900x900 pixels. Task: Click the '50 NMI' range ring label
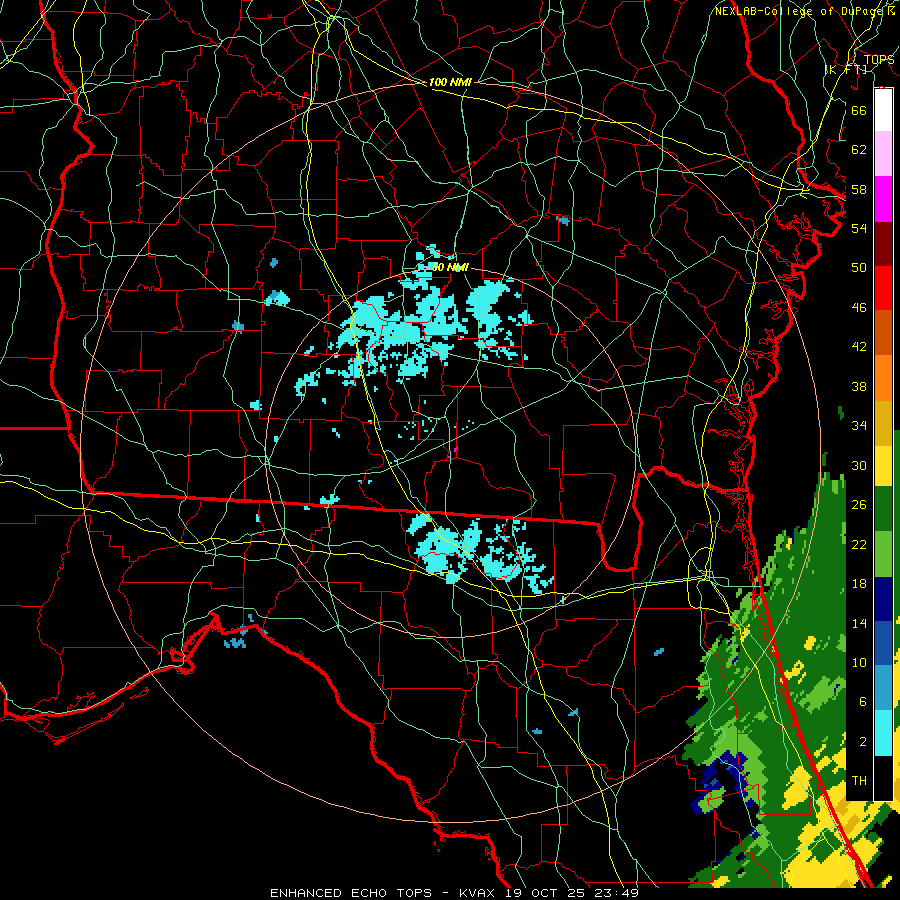point(450,267)
